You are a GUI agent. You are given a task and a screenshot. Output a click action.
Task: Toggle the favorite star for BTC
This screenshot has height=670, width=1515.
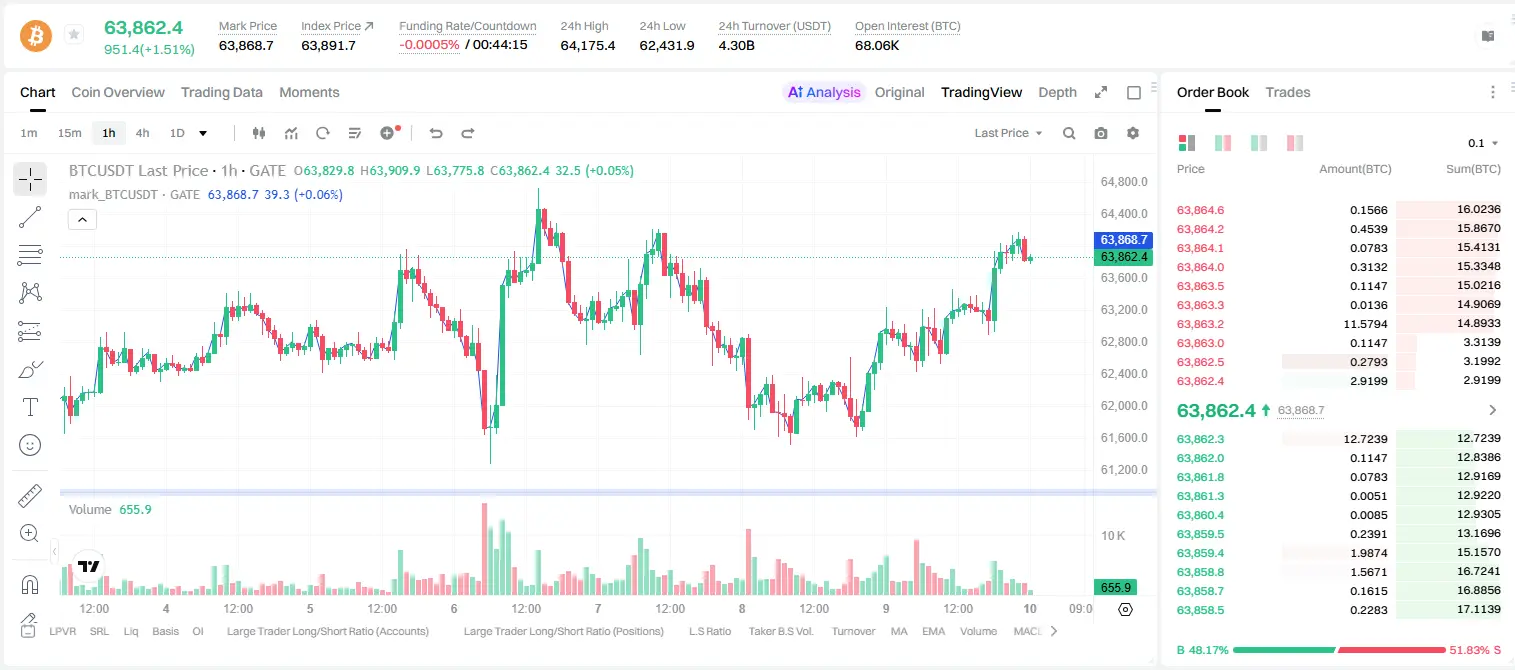point(74,35)
